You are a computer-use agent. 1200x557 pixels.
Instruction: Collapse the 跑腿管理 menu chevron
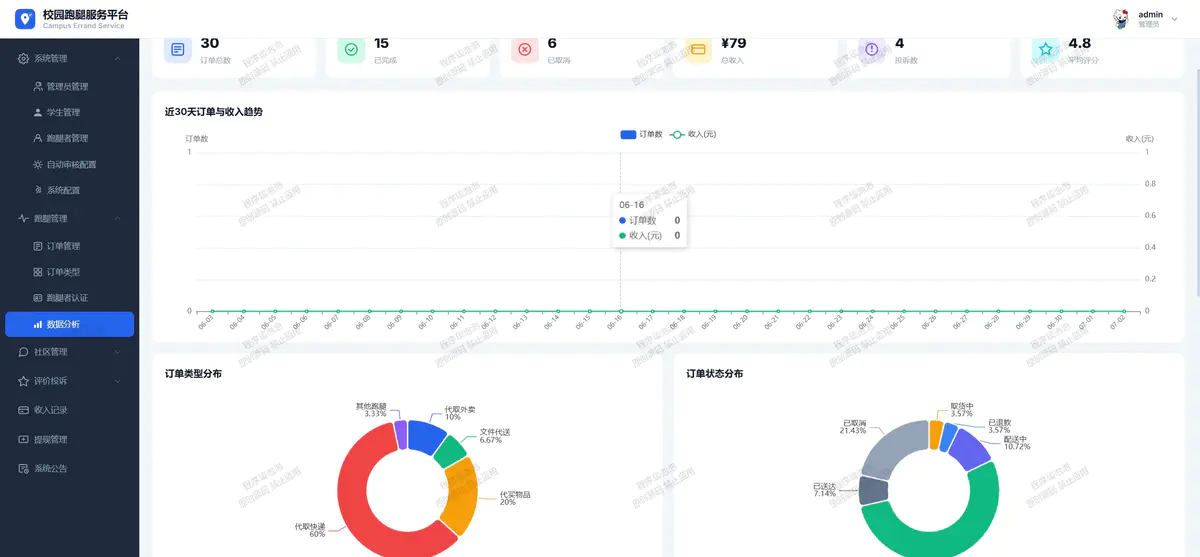point(117,218)
